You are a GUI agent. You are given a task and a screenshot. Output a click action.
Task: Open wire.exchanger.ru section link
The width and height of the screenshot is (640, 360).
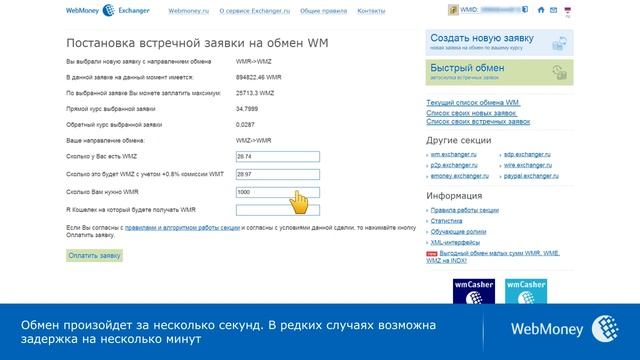point(528,165)
